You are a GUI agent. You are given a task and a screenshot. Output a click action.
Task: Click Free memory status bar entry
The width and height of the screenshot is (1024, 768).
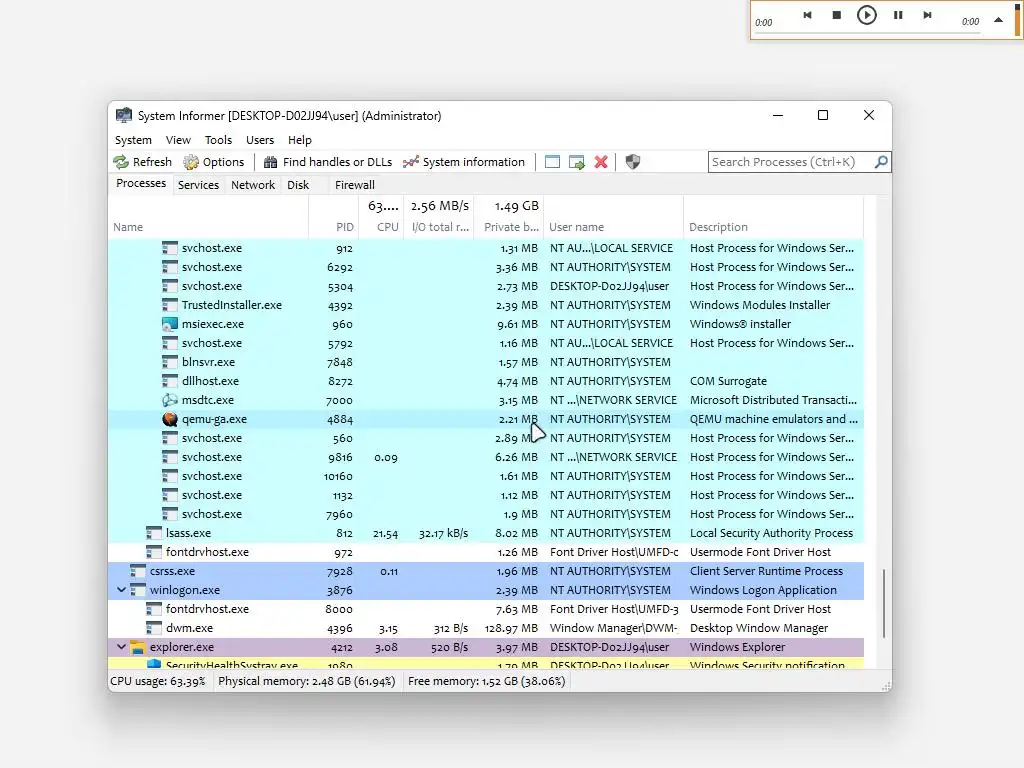click(x=487, y=681)
